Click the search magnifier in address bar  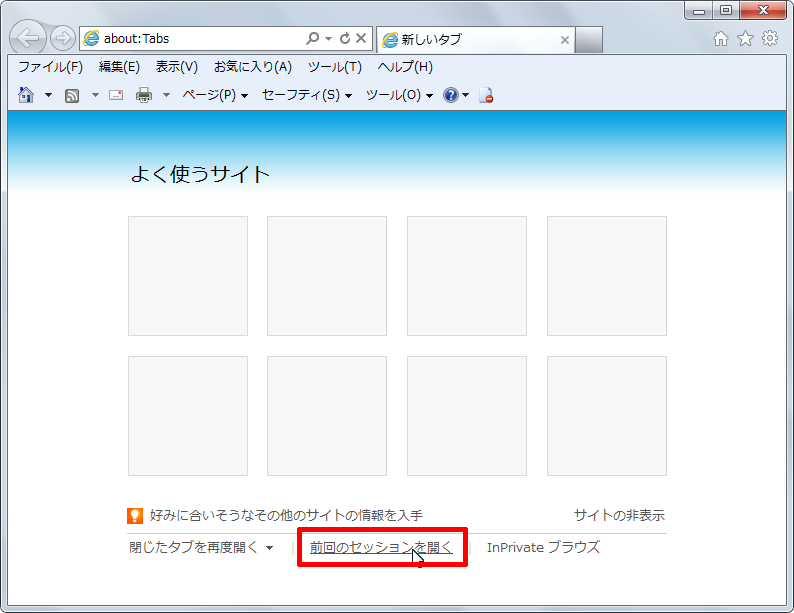[313, 38]
